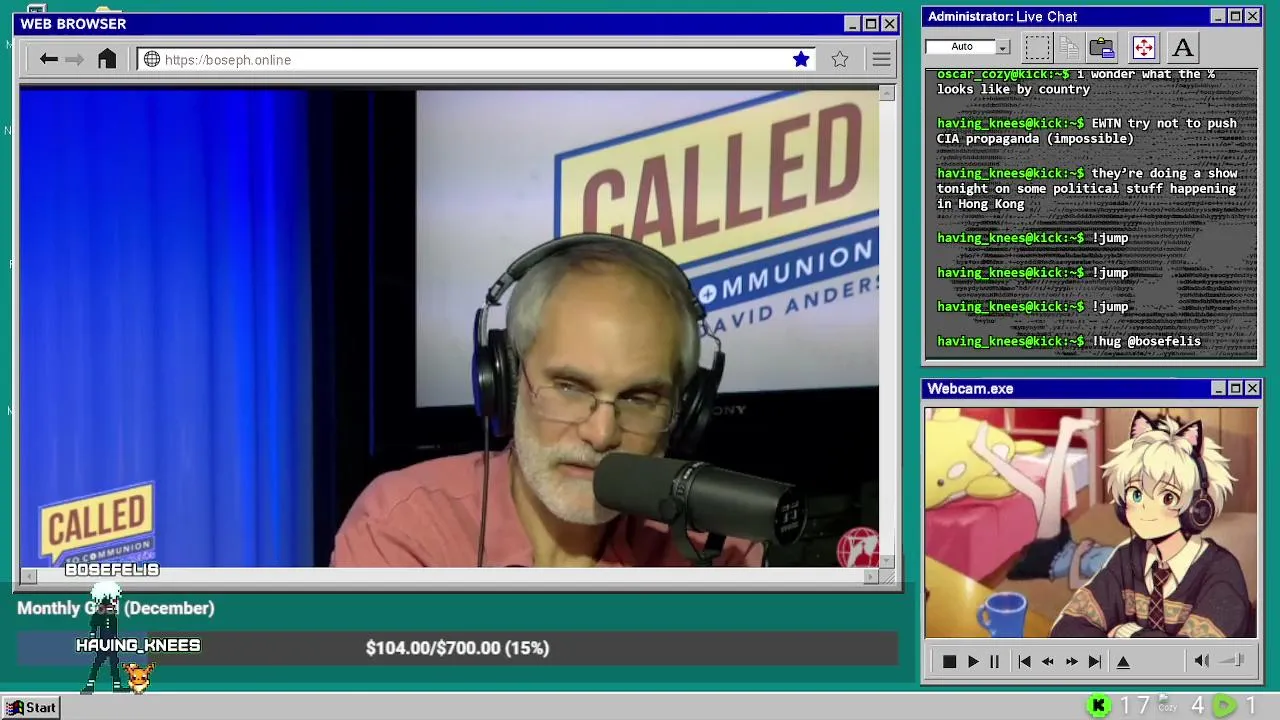Image resolution: width=1280 pixels, height=720 pixels.
Task: Click the copy pages icon in Live Chat
Action: tap(1069, 47)
